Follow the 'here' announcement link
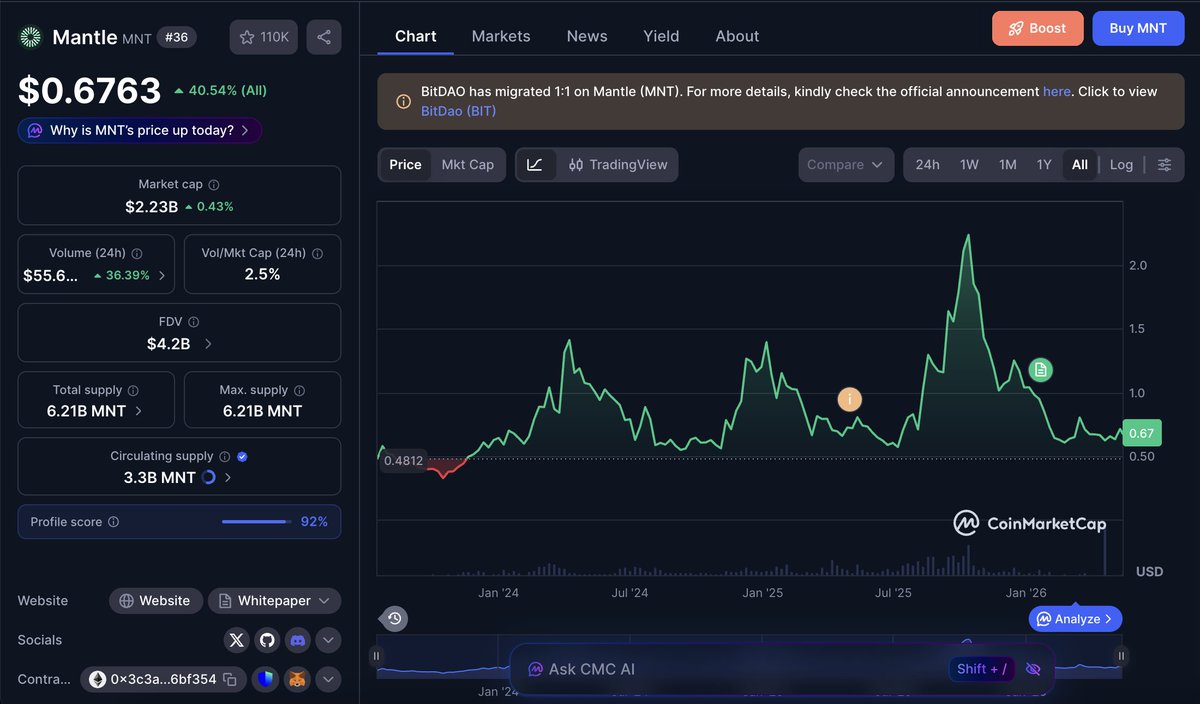The width and height of the screenshot is (1200, 704). point(1057,91)
